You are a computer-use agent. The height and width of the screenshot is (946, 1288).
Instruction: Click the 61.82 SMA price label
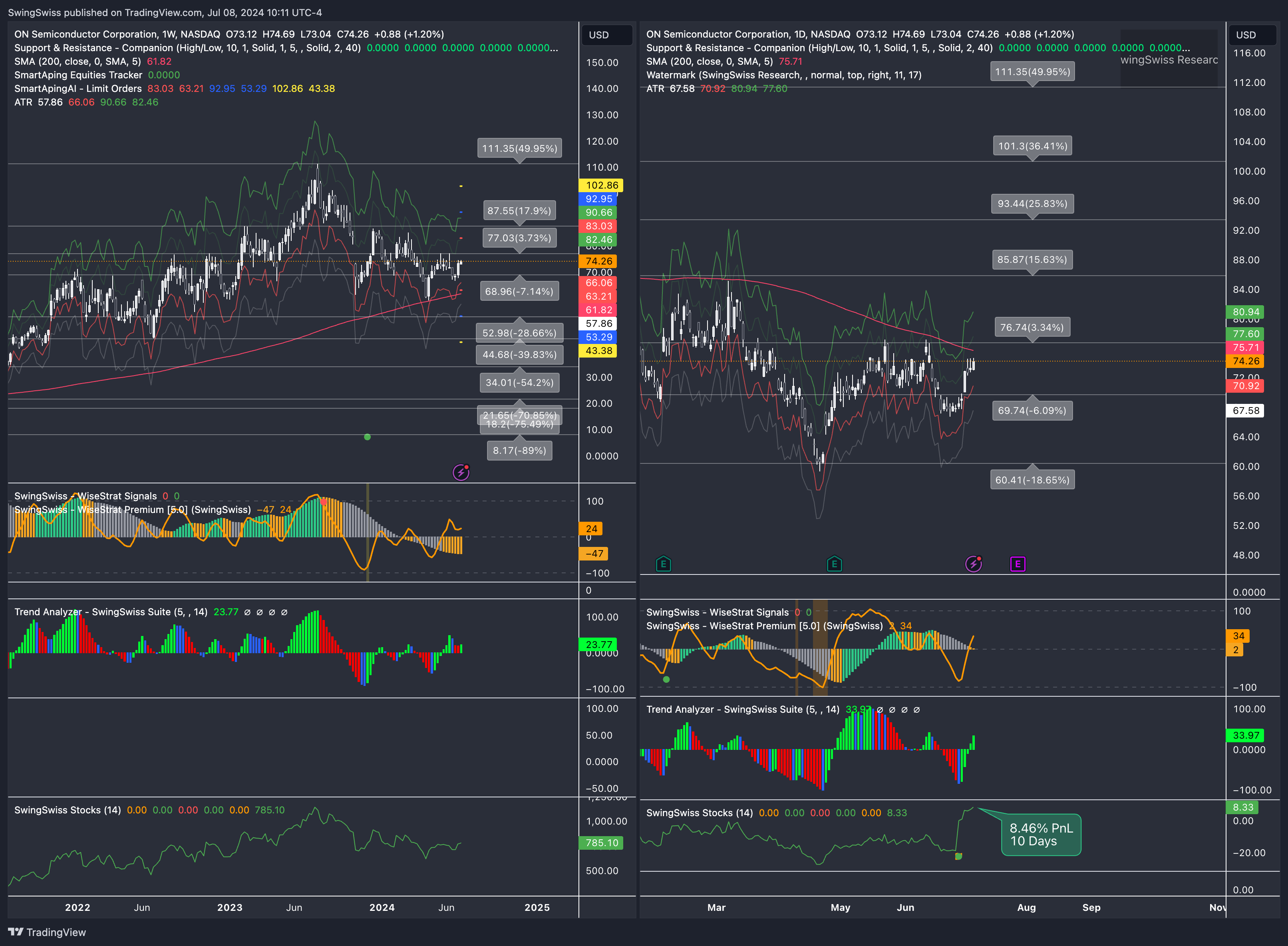[x=598, y=310]
